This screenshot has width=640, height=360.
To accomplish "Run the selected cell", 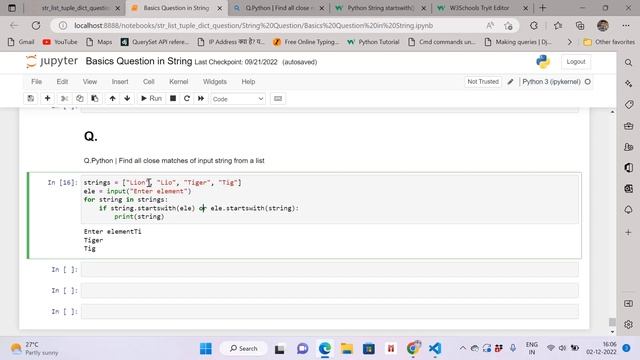I will click(151, 98).
